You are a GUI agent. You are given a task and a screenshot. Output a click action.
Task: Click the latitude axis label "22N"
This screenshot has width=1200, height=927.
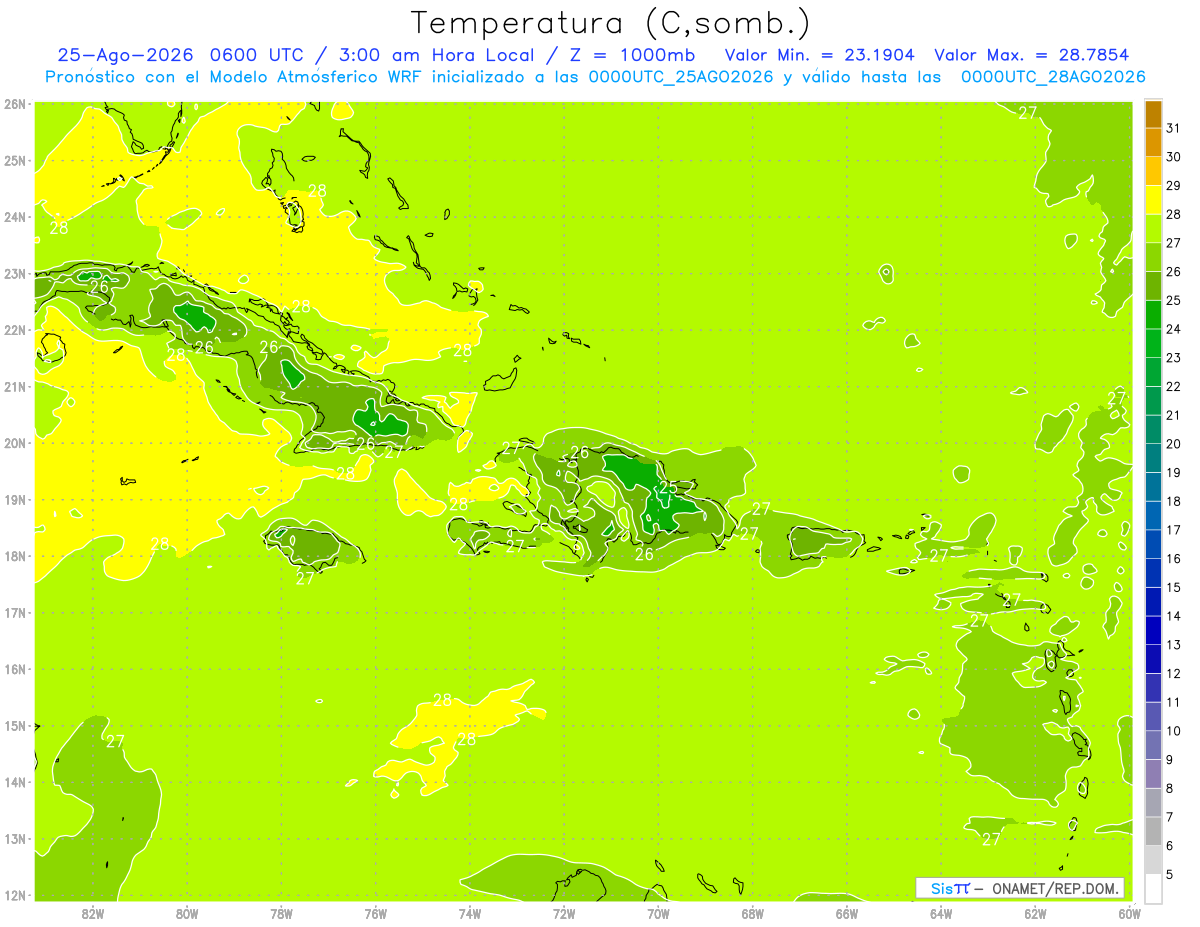(x=15, y=330)
